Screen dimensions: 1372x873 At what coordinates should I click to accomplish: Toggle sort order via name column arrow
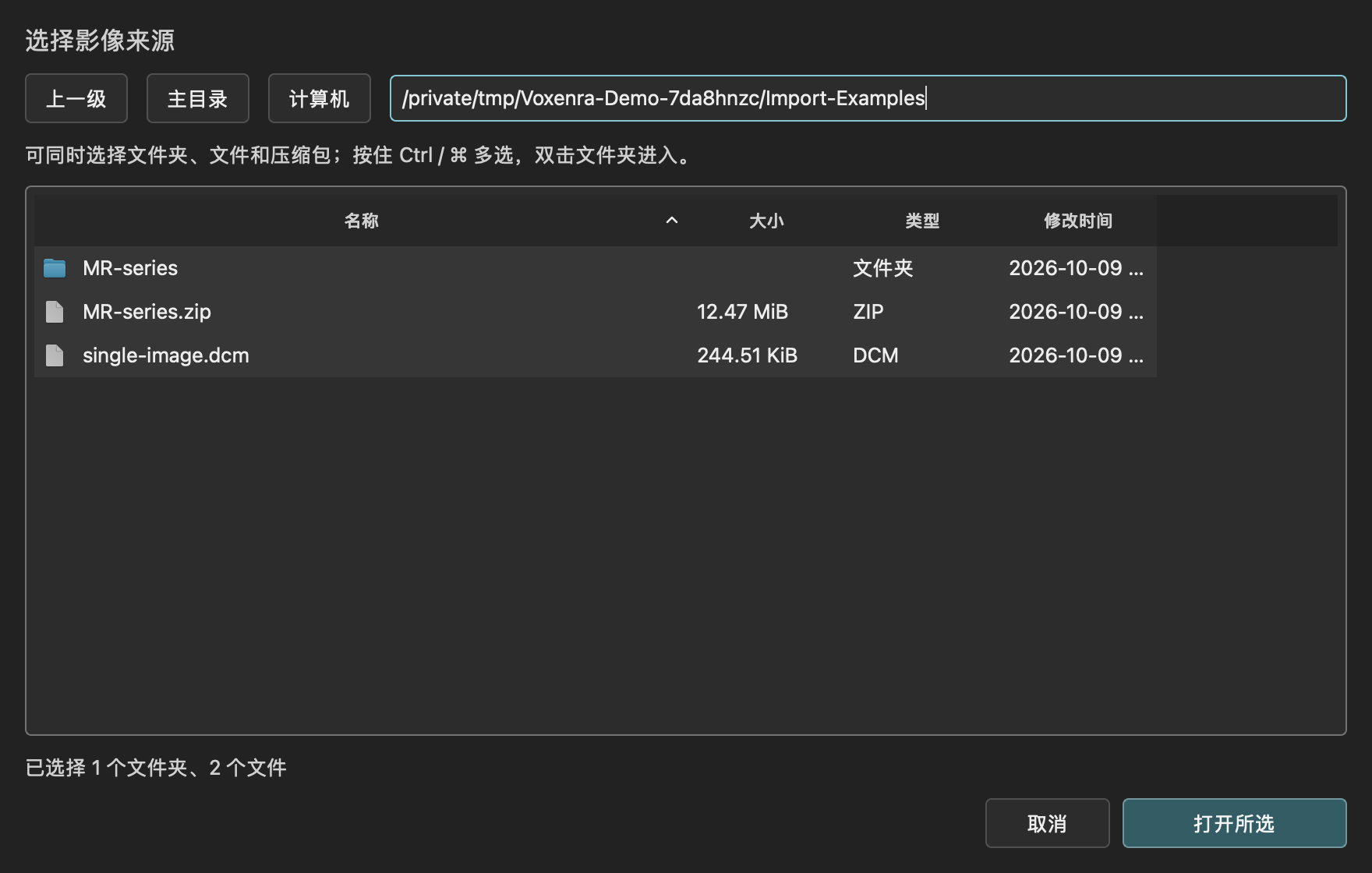coord(672,221)
